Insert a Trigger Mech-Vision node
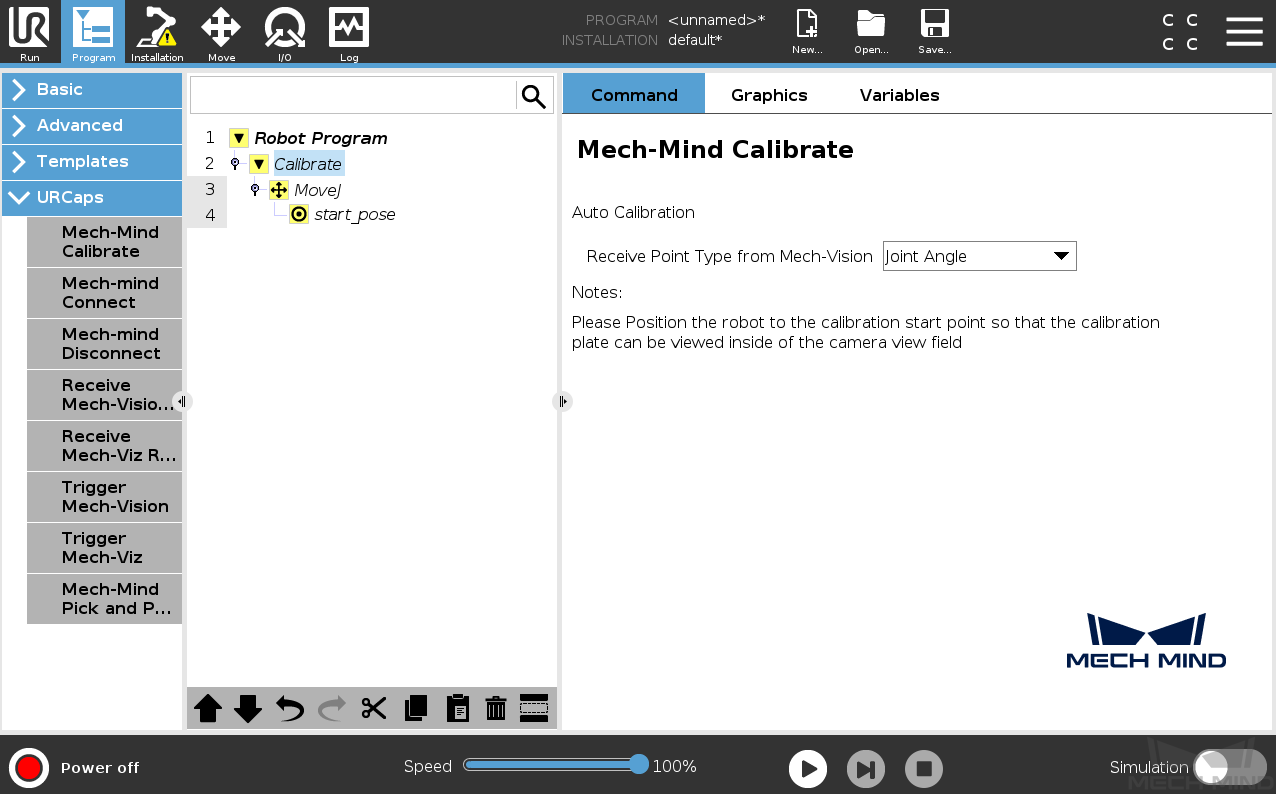Image resolution: width=1276 pixels, height=794 pixels. [104, 497]
